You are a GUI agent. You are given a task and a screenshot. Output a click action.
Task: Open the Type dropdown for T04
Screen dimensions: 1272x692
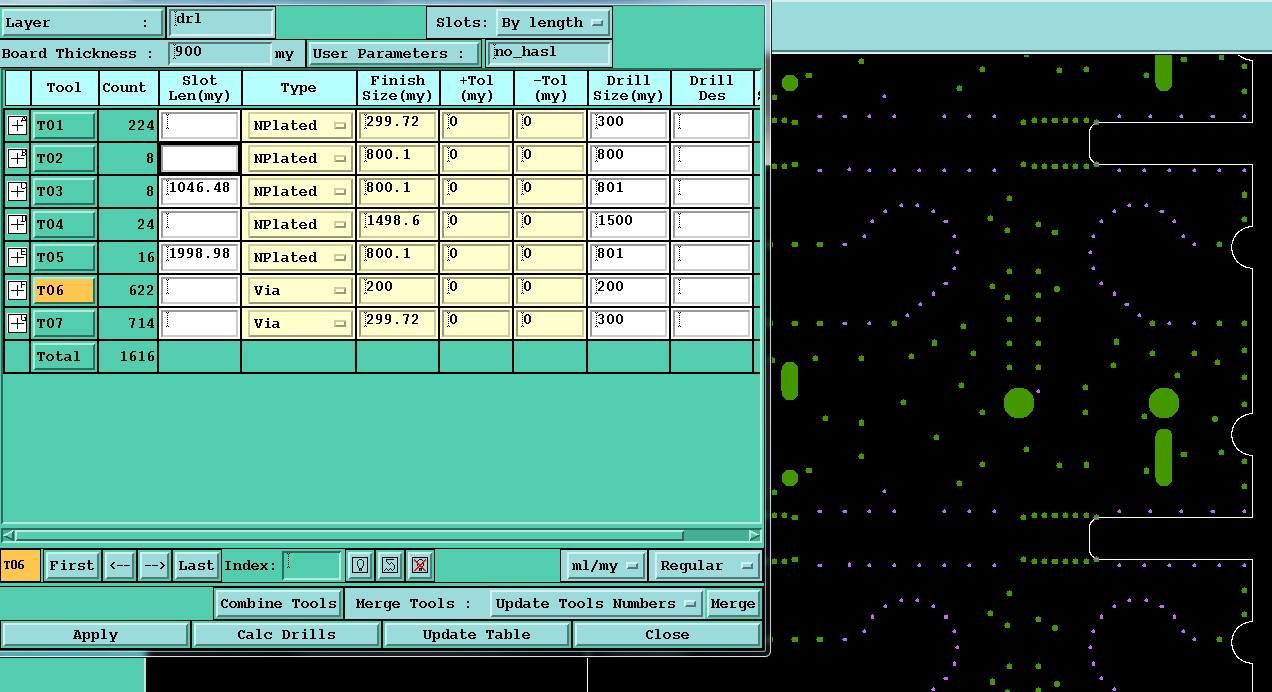tap(300, 224)
